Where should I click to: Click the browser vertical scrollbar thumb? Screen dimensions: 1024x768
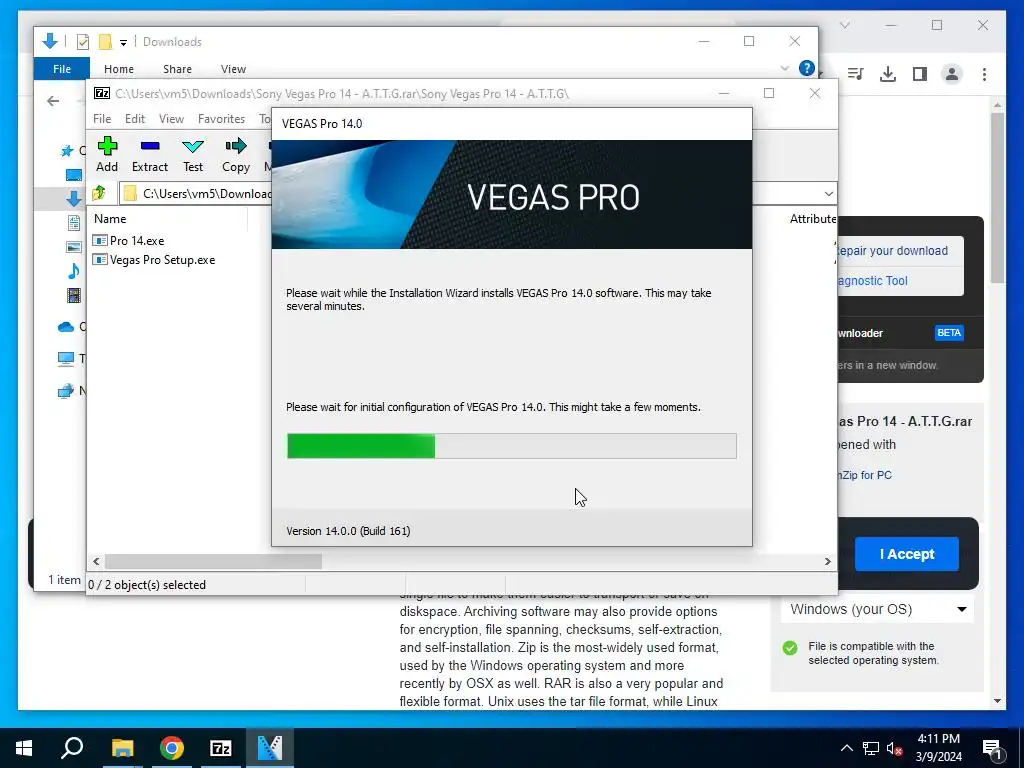(997, 197)
